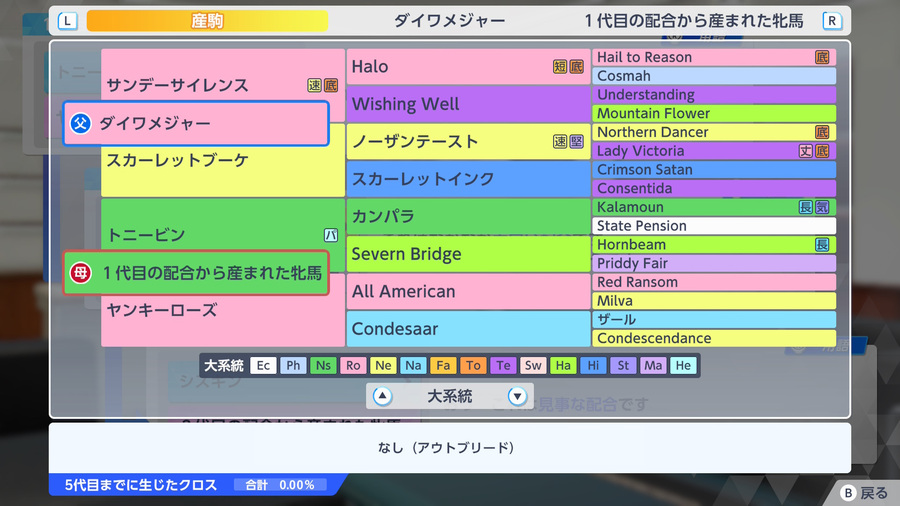The width and height of the screenshot is (900, 506).
Task: Click the Halo pedigree cell
Action: tap(468, 67)
